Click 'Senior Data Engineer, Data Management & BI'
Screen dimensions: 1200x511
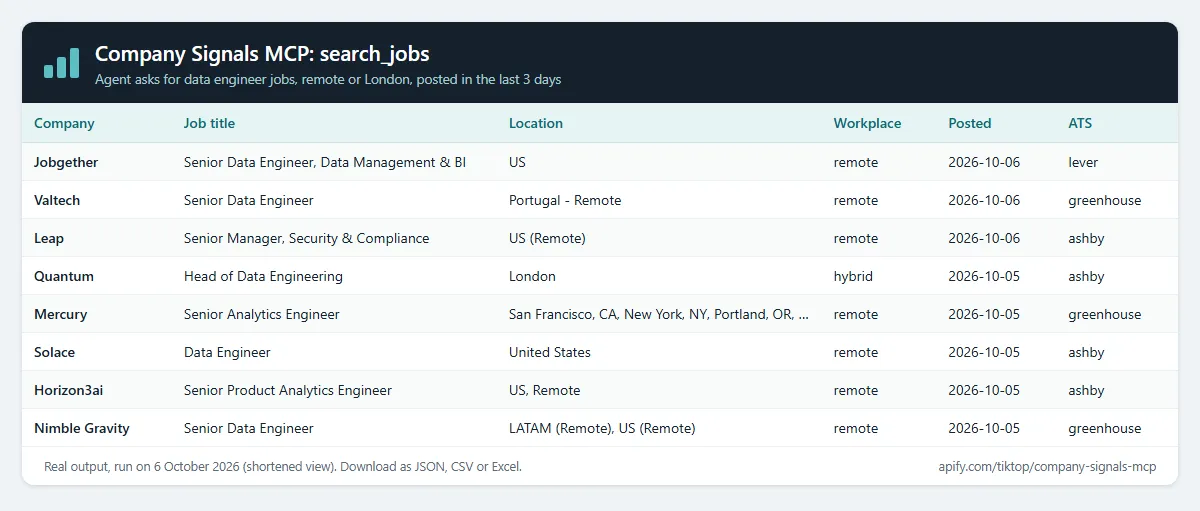pyautogui.click(x=325, y=162)
